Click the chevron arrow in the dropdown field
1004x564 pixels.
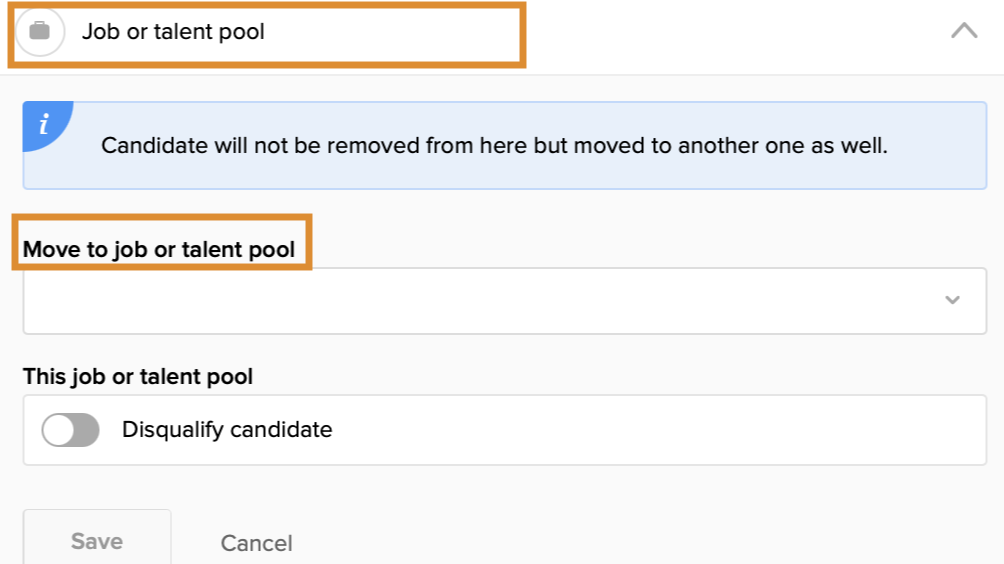pos(952,300)
